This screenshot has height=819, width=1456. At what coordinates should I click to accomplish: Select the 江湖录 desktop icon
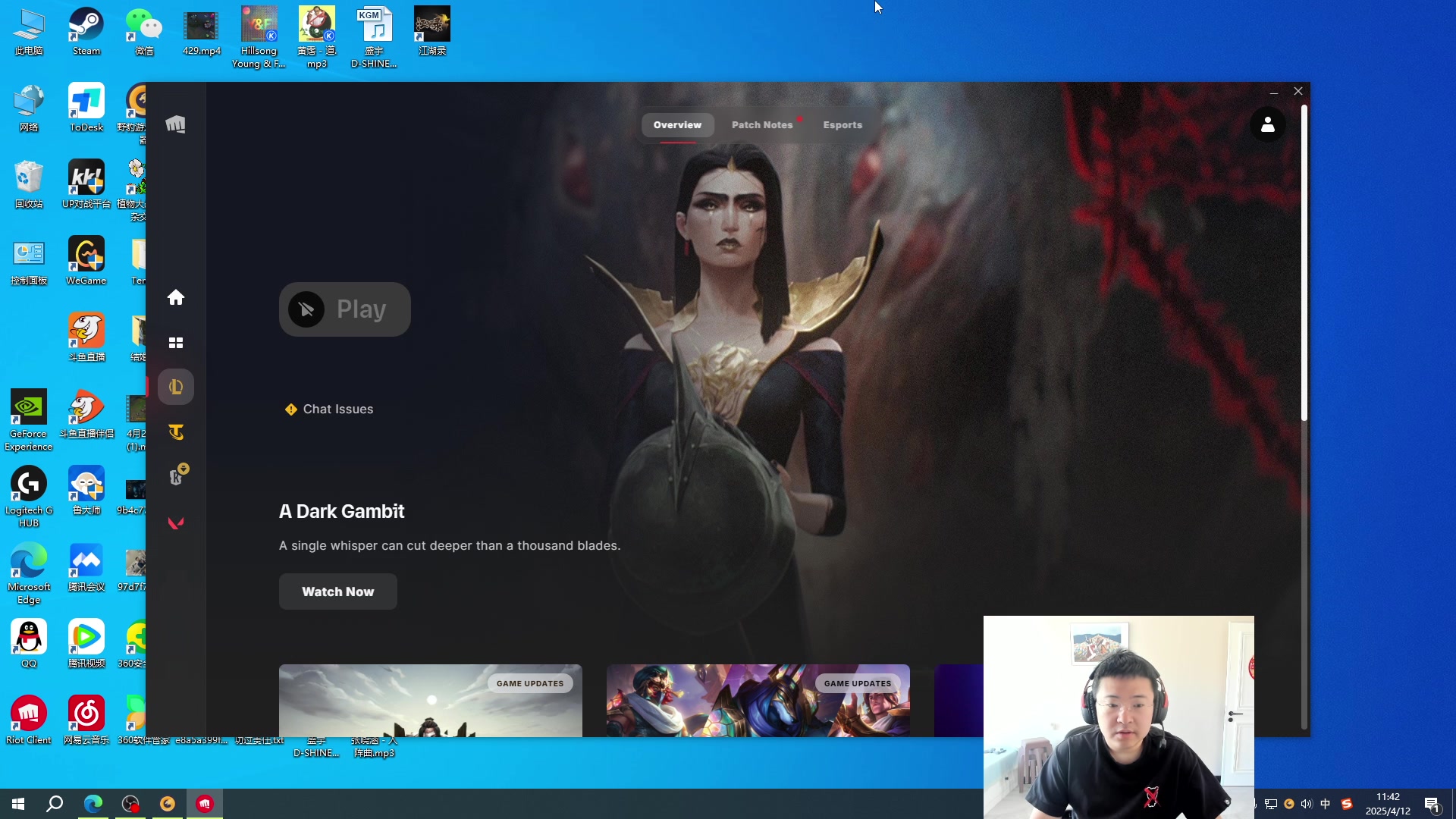tap(432, 32)
